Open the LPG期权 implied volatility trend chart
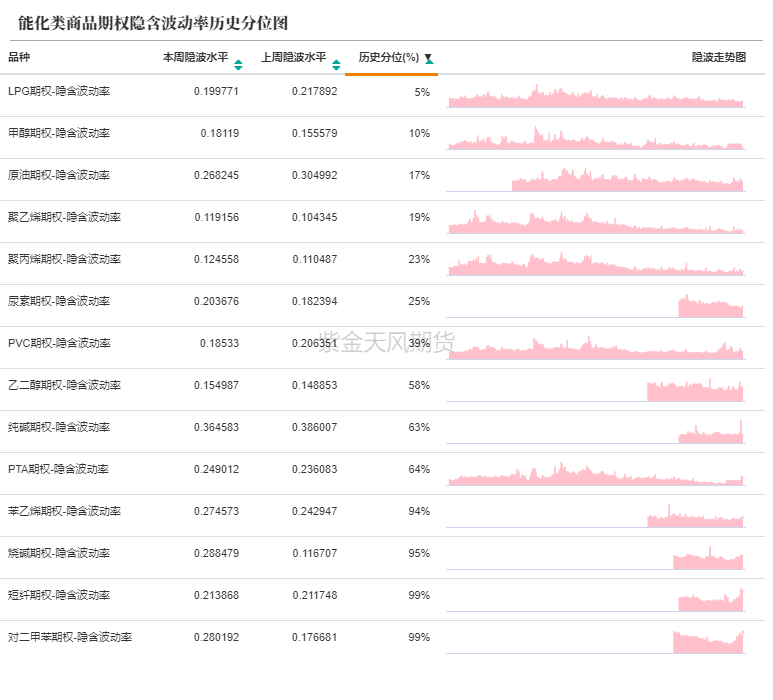Image resolution: width=773 pixels, height=700 pixels. (x=596, y=96)
